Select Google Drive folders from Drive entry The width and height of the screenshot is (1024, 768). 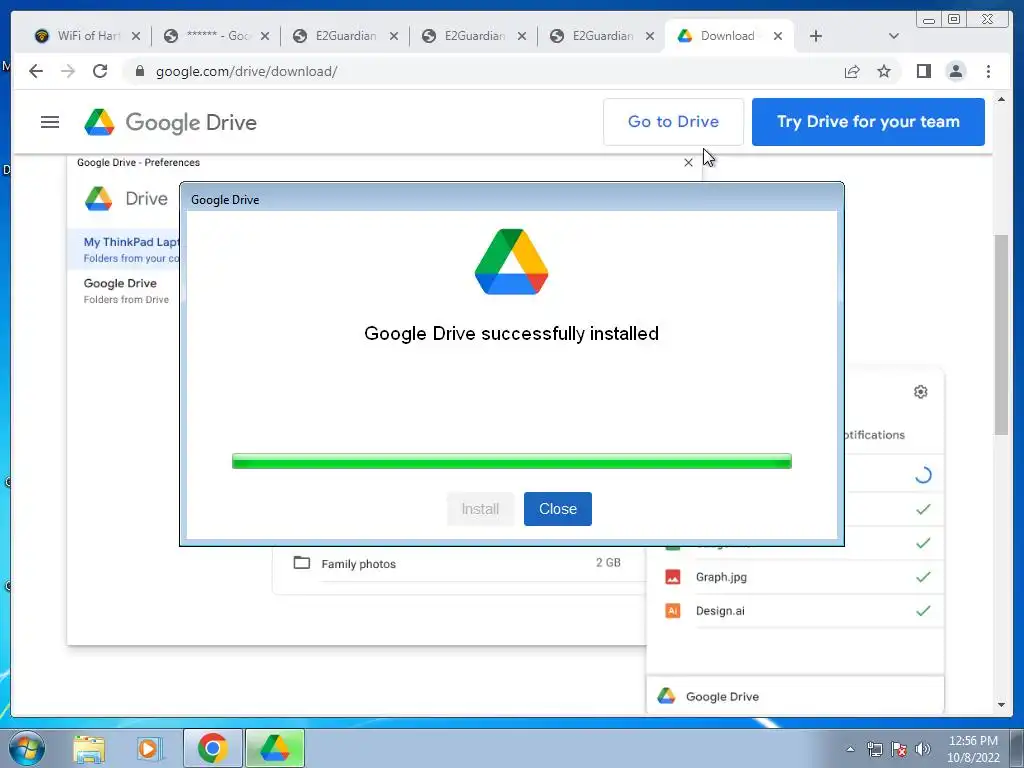point(124,291)
